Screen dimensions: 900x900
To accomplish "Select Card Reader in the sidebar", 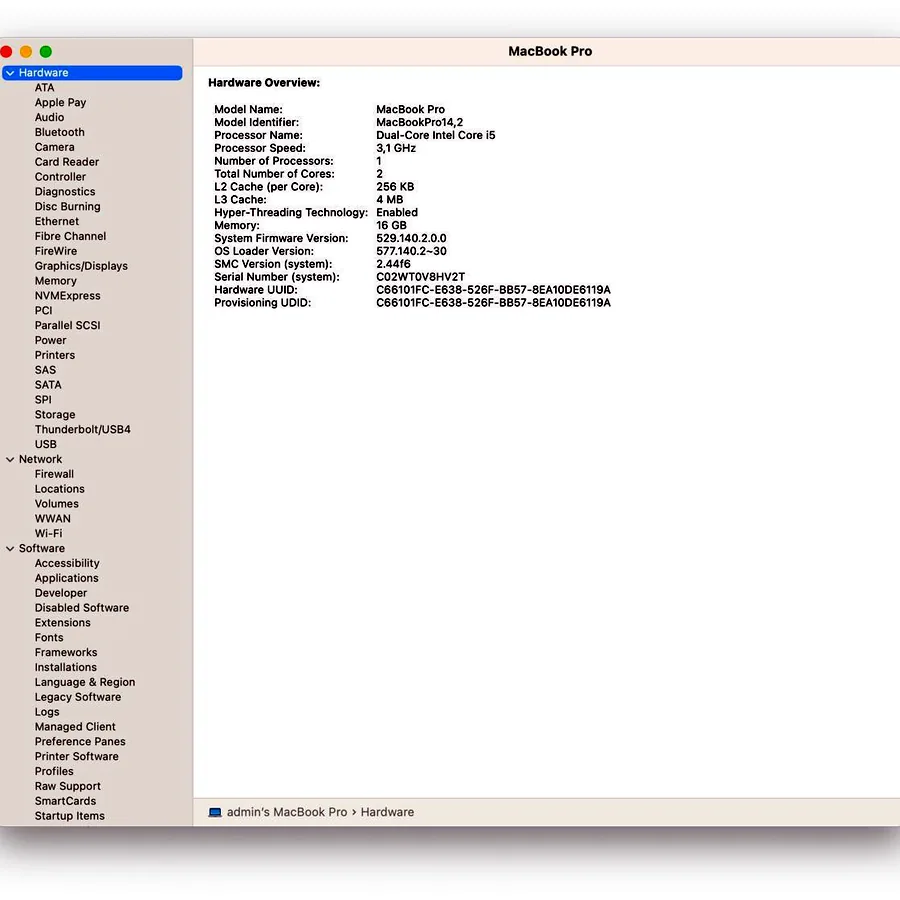I will click(67, 162).
